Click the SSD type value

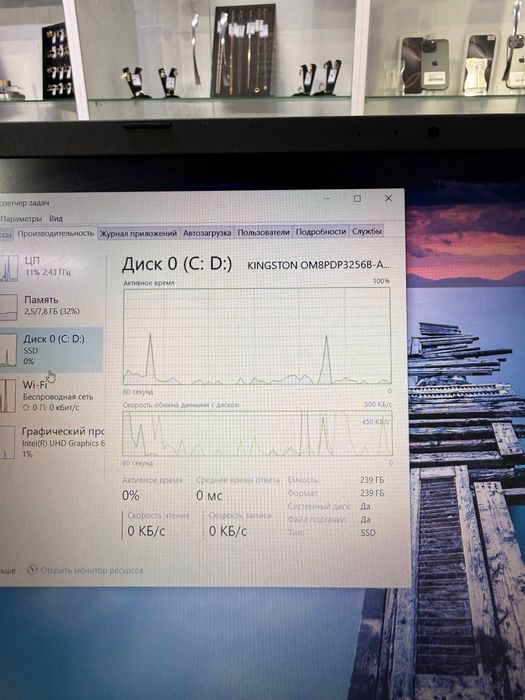pyautogui.click(x=368, y=533)
